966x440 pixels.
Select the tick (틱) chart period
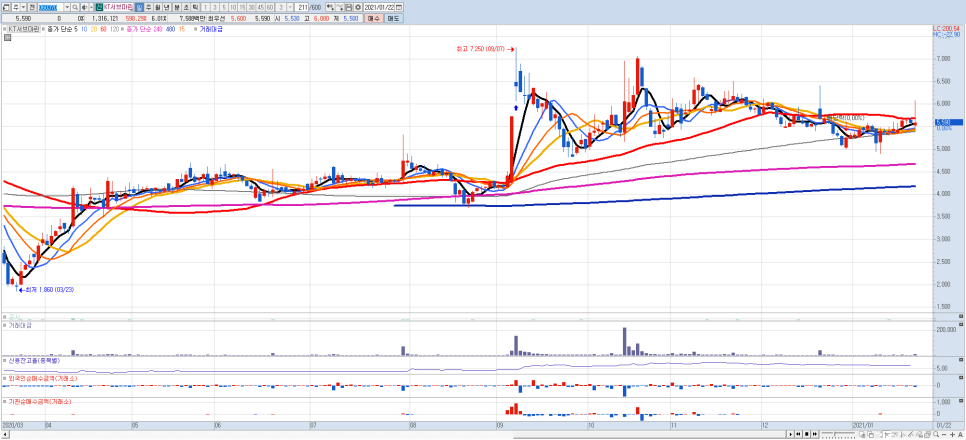pos(196,6)
